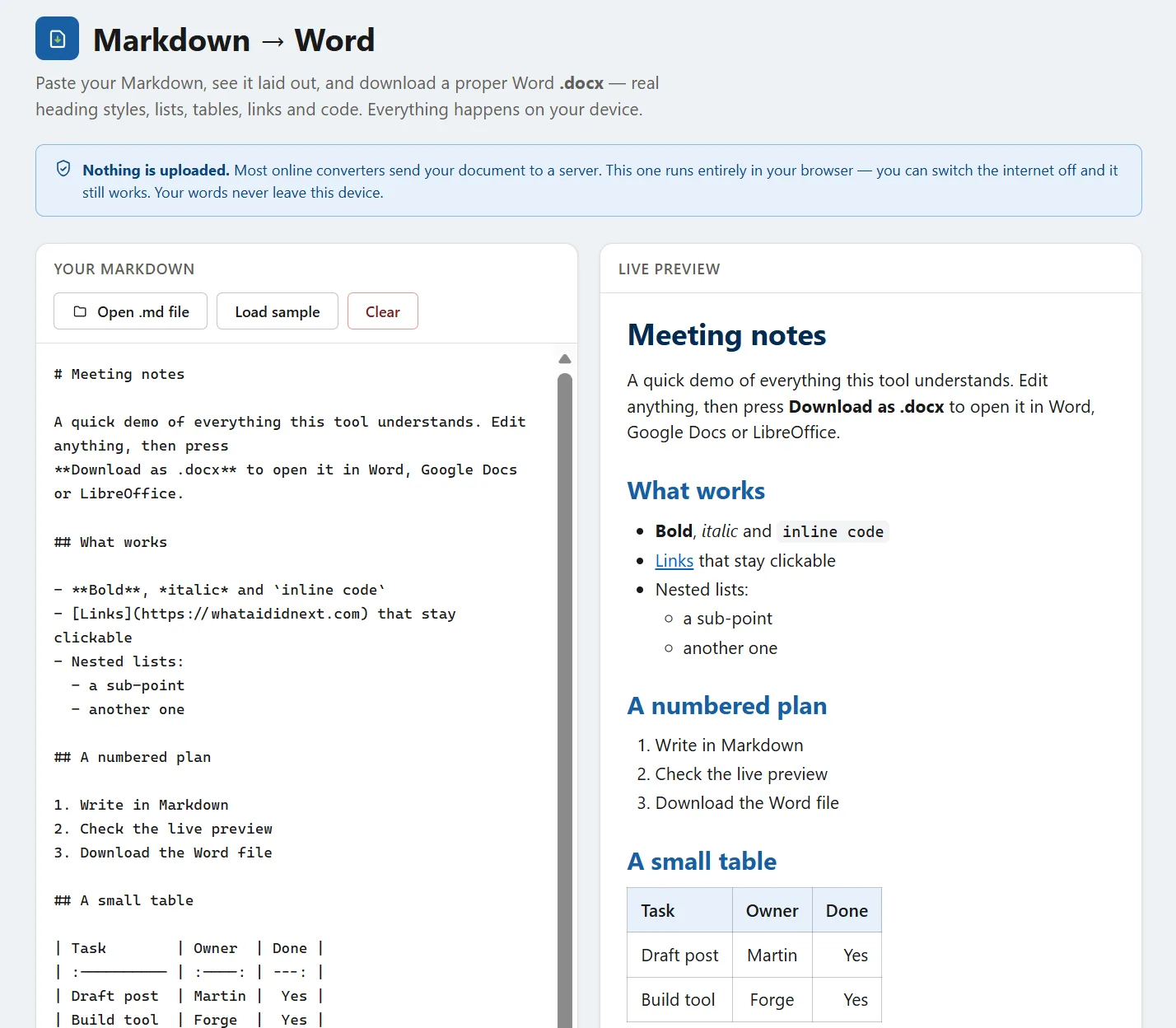Image resolution: width=1176 pixels, height=1028 pixels.
Task: Click the editor's vertical scrollbar thumb
Action: (x=564, y=700)
